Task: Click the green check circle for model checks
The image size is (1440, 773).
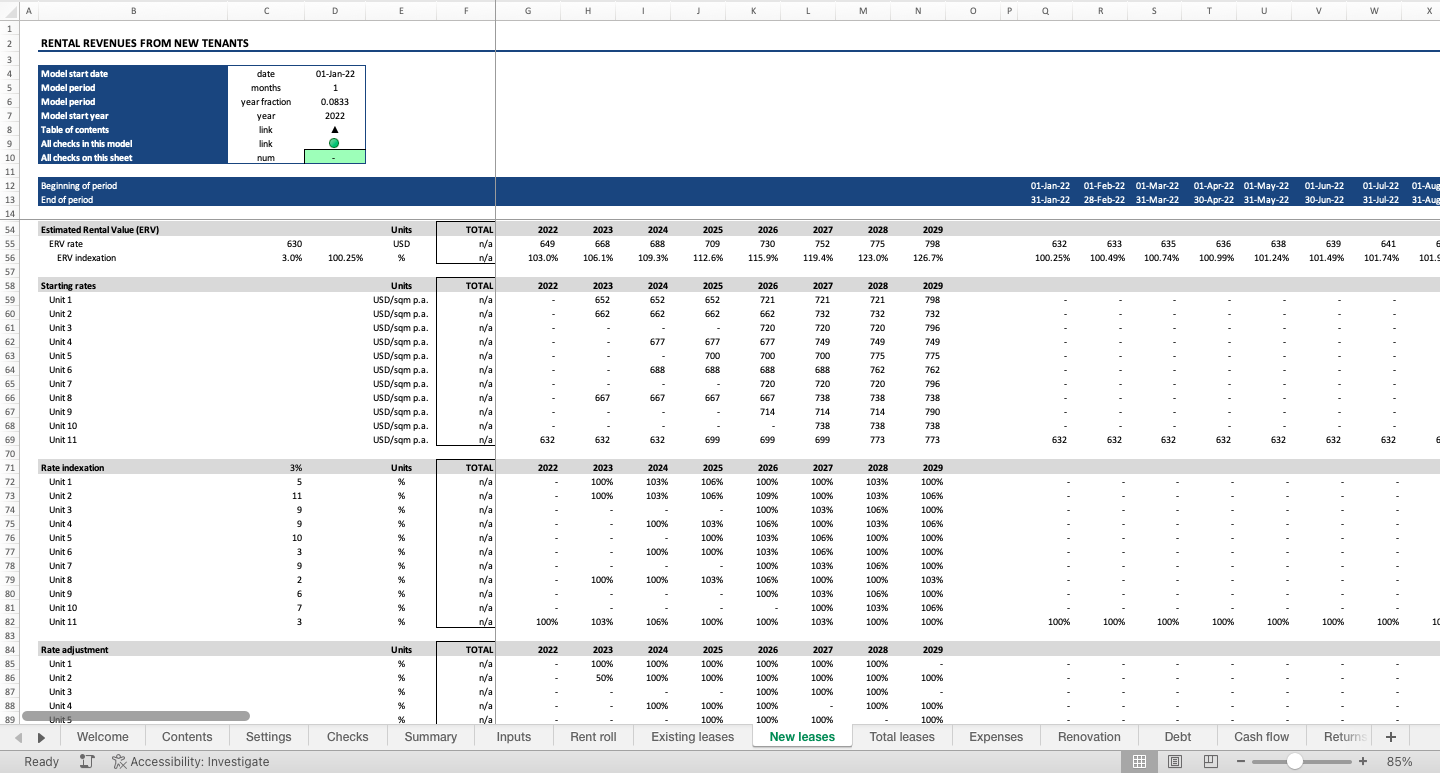Action: point(334,143)
